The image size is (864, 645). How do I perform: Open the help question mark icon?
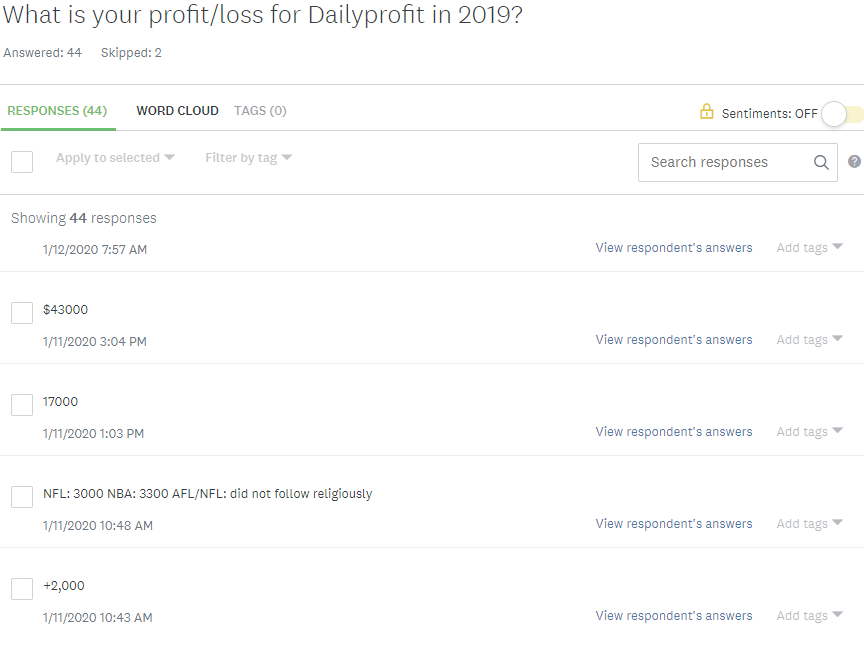point(854,161)
